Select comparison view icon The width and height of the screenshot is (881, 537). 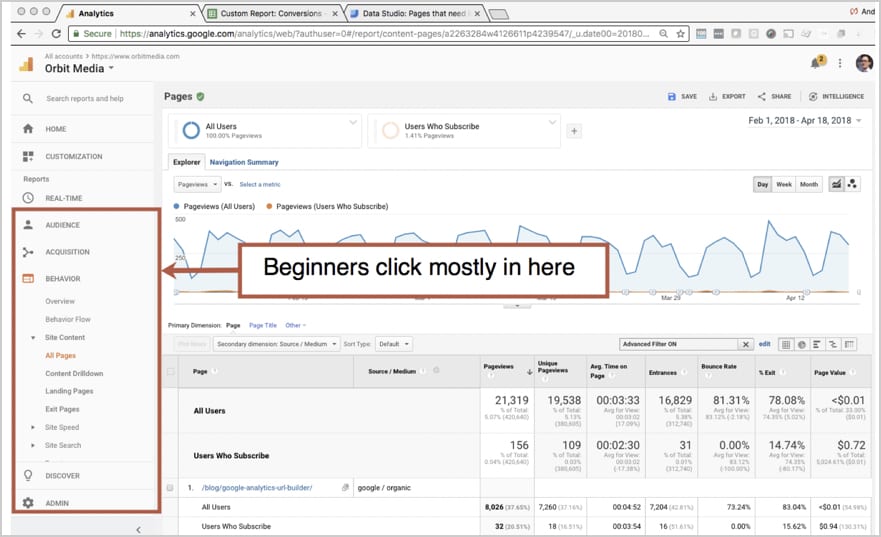[833, 344]
